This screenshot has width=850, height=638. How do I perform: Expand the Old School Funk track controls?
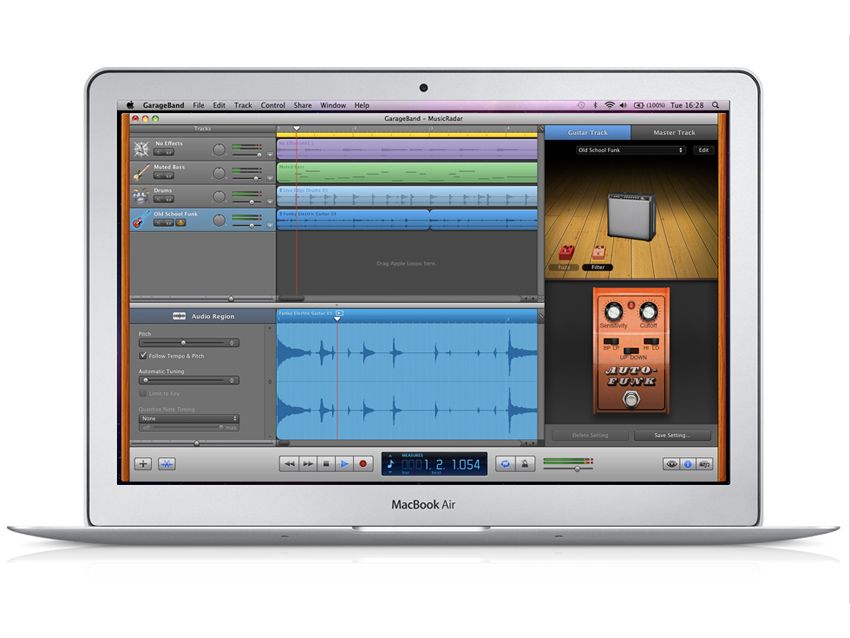click(x=149, y=212)
